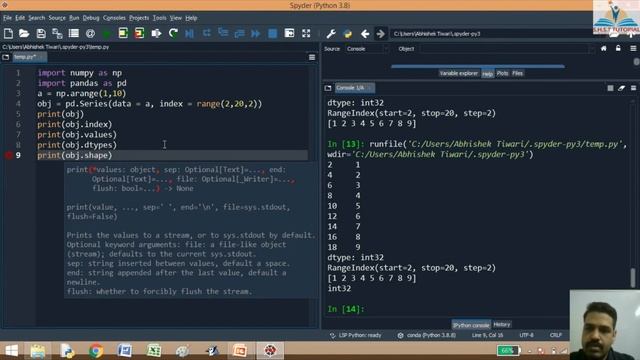Switch to History tab
Screen dimensions: 640x360
pyautogui.click(x=502, y=325)
